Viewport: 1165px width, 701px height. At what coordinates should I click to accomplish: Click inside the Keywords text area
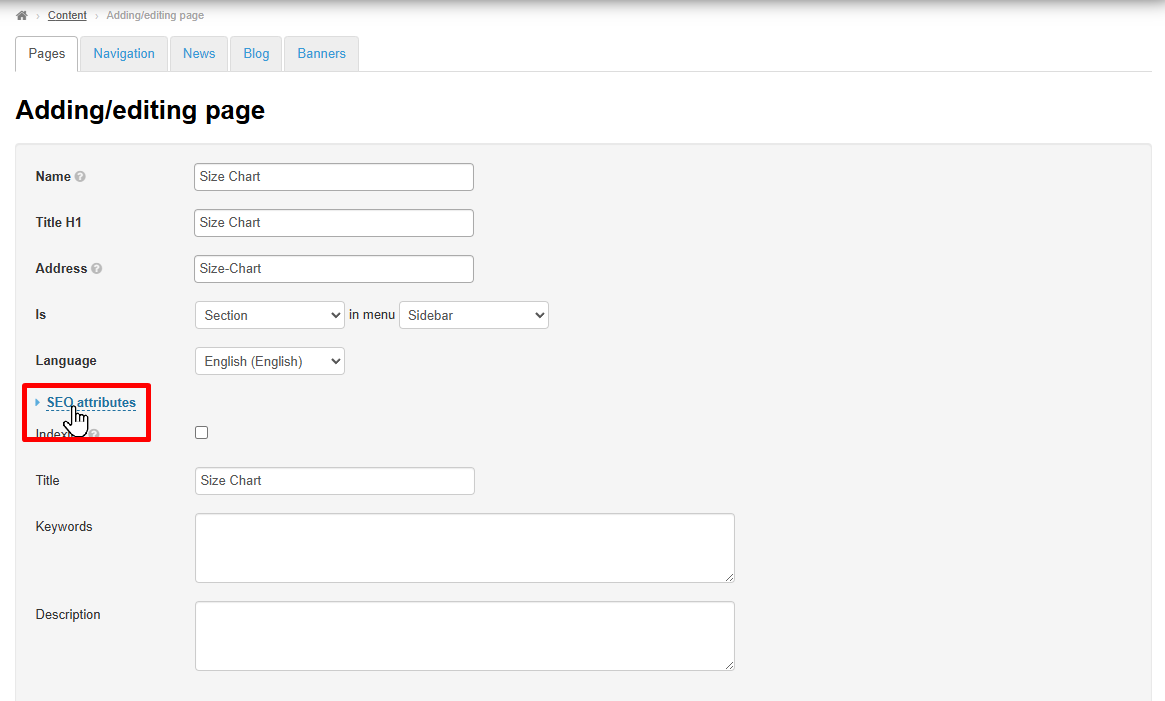tap(464, 548)
